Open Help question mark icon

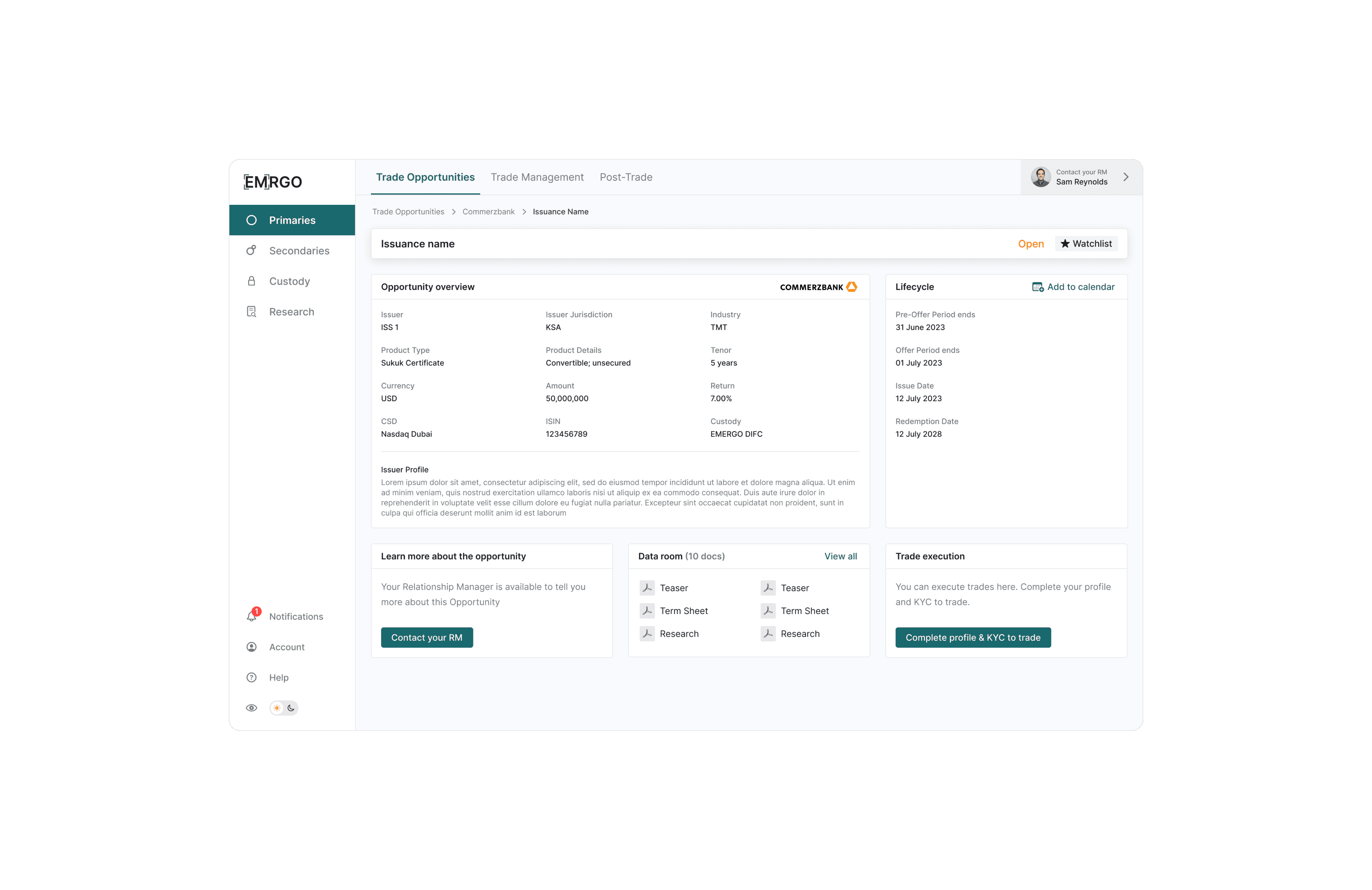[251, 677]
